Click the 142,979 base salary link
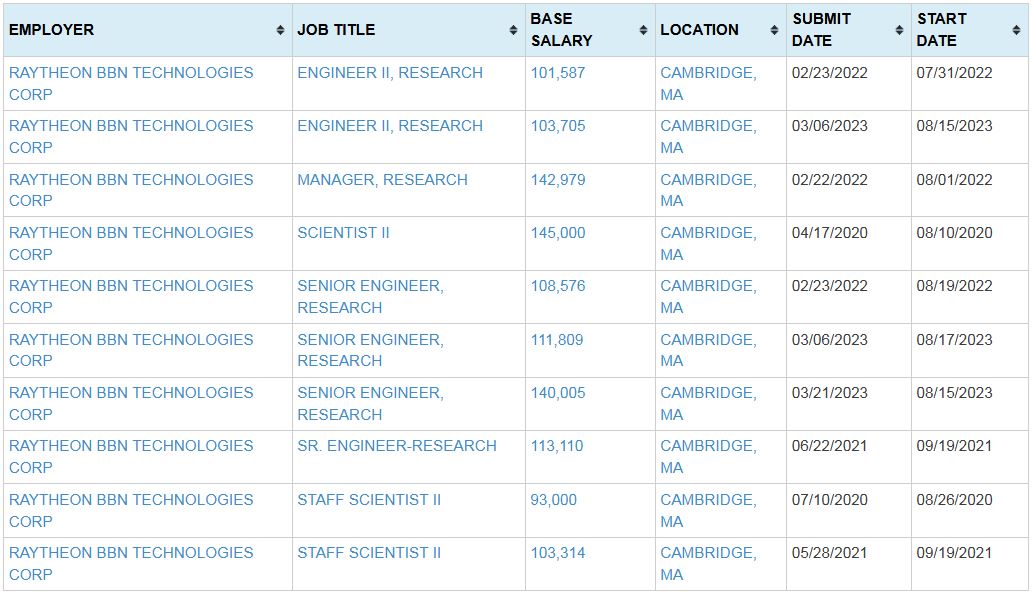This screenshot has height=592, width=1032. pyautogui.click(x=557, y=179)
